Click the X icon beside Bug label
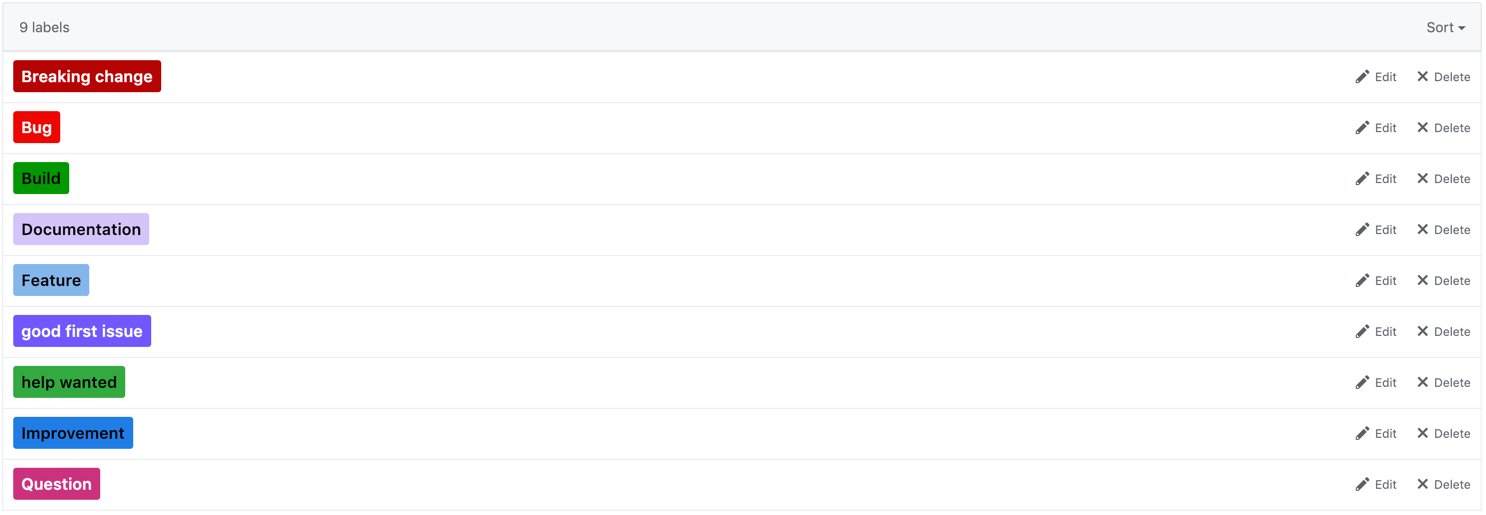The image size is (1486, 515). pos(1422,128)
